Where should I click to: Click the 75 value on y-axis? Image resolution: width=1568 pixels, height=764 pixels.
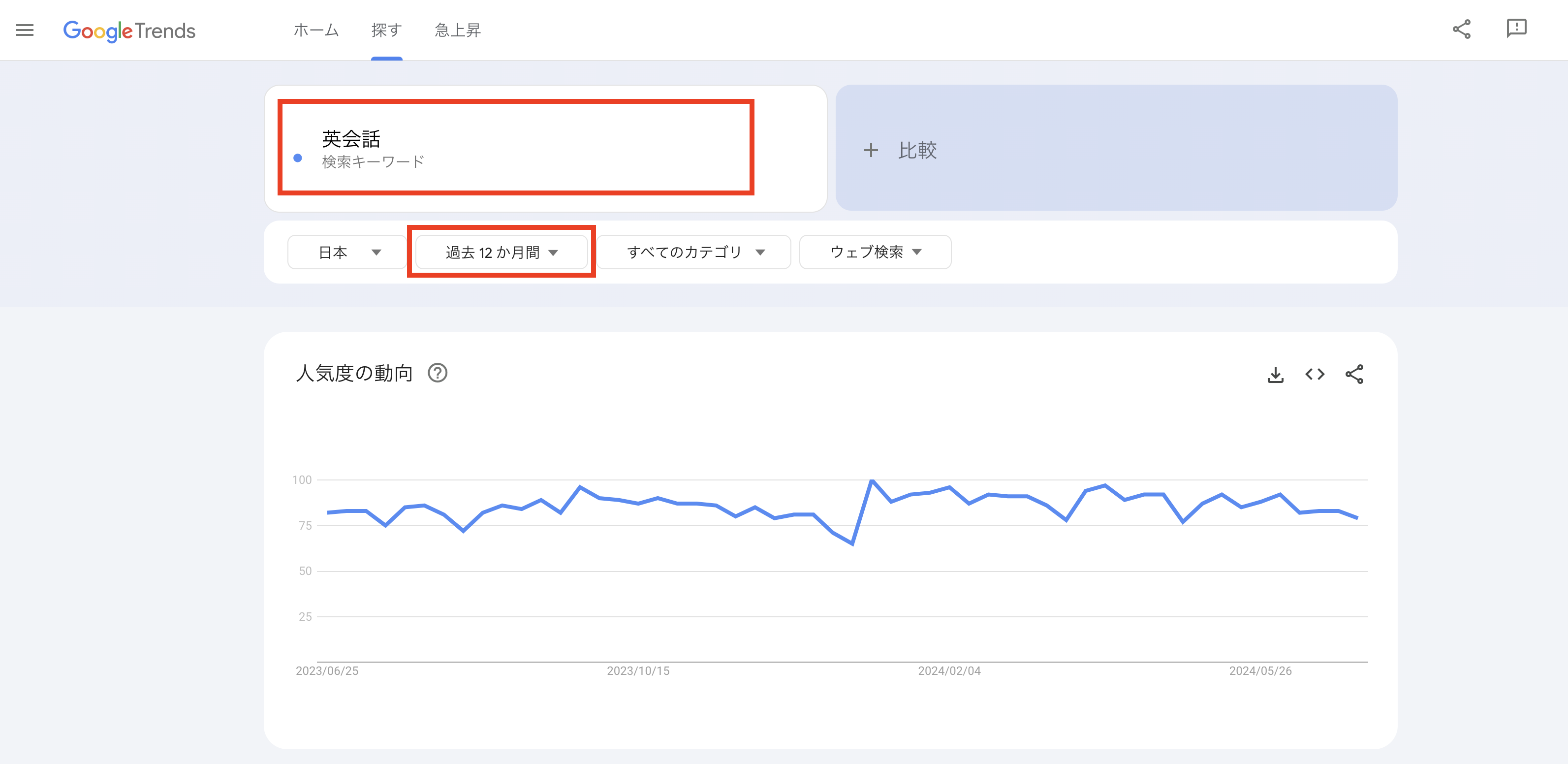(305, 525)
